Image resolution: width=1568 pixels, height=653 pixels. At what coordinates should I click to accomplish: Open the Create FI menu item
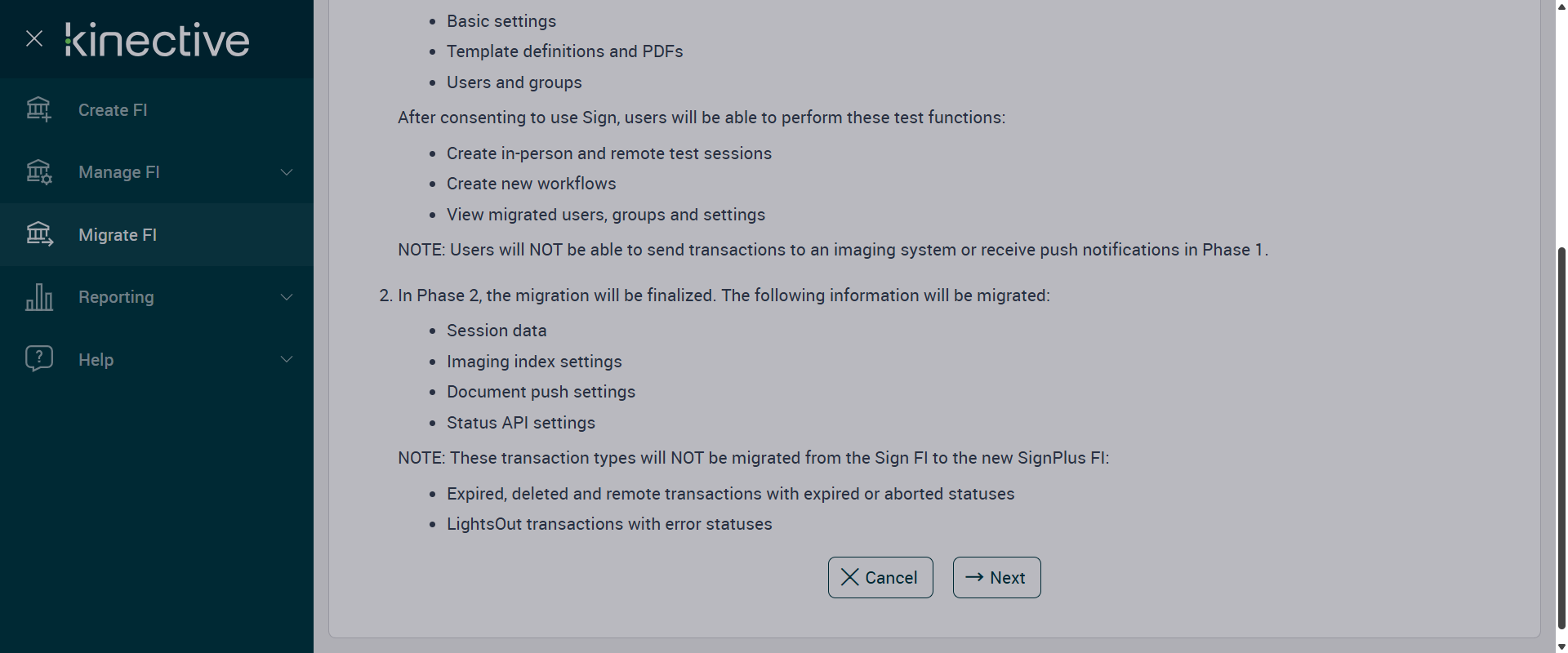[113, 110]
